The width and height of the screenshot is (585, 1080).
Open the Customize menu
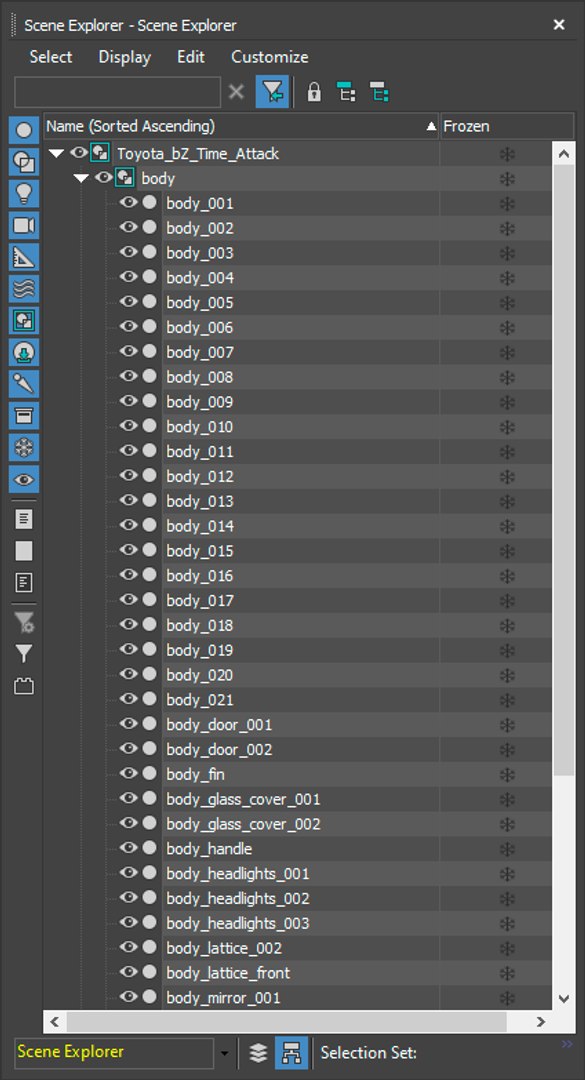[x=269, y=57]
